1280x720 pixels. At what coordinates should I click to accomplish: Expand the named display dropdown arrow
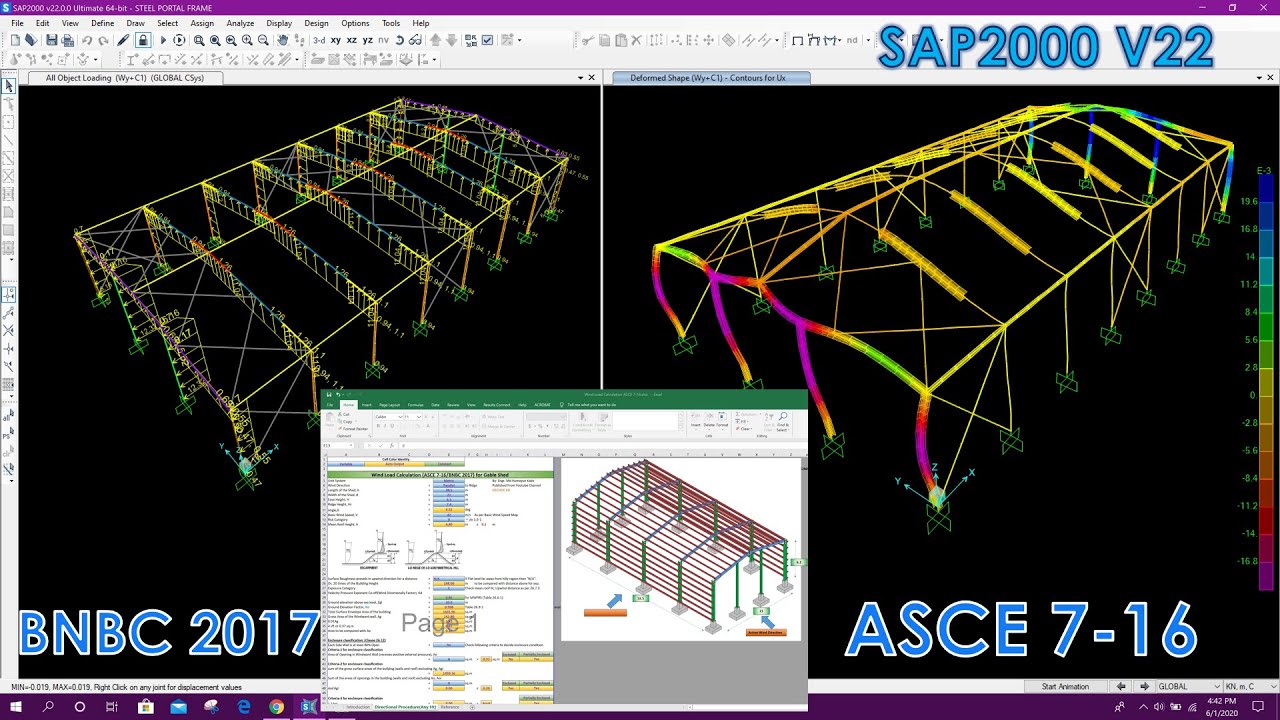pos(520,40)
